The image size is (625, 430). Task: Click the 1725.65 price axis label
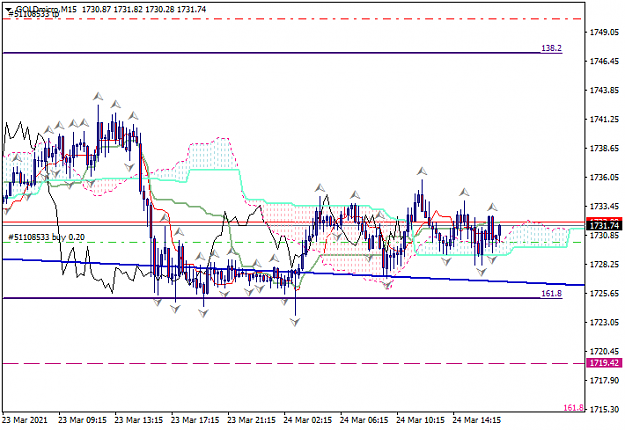(604, 293)
